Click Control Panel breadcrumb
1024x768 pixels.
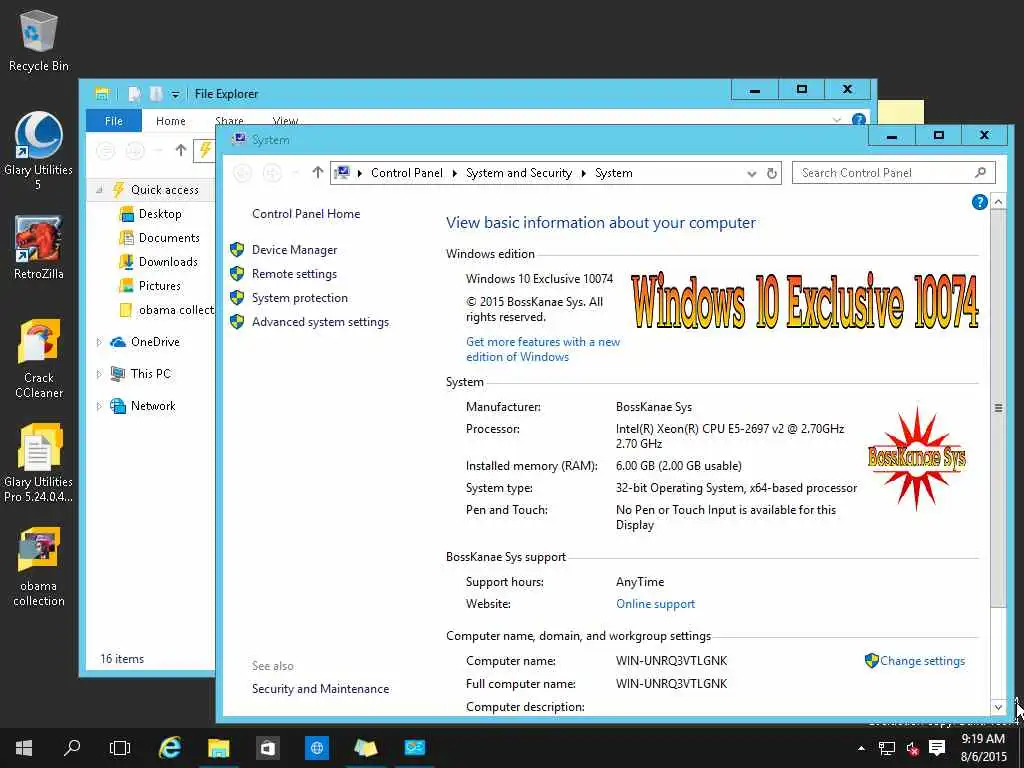click(406, 173)
